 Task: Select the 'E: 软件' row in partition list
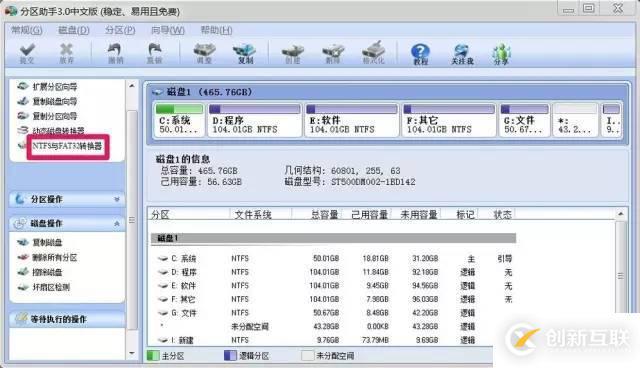[333, 286]
